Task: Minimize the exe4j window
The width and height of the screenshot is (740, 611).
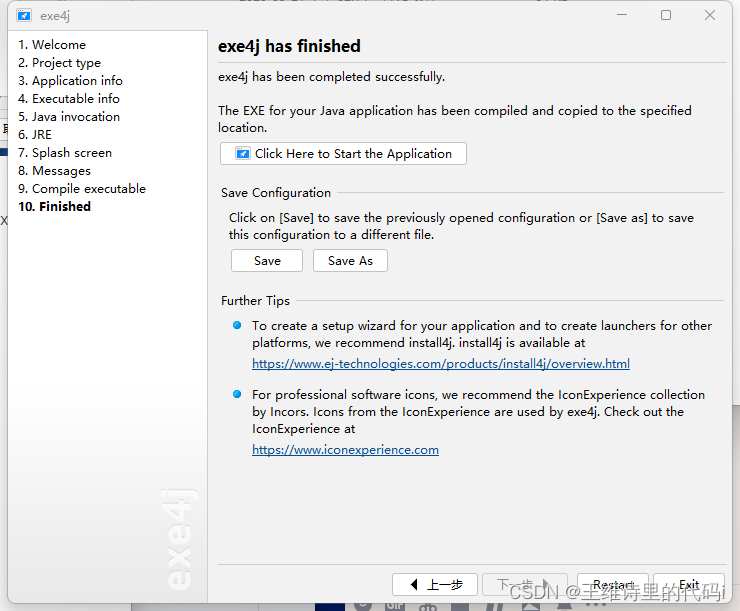Action: [x=622, y=15]
